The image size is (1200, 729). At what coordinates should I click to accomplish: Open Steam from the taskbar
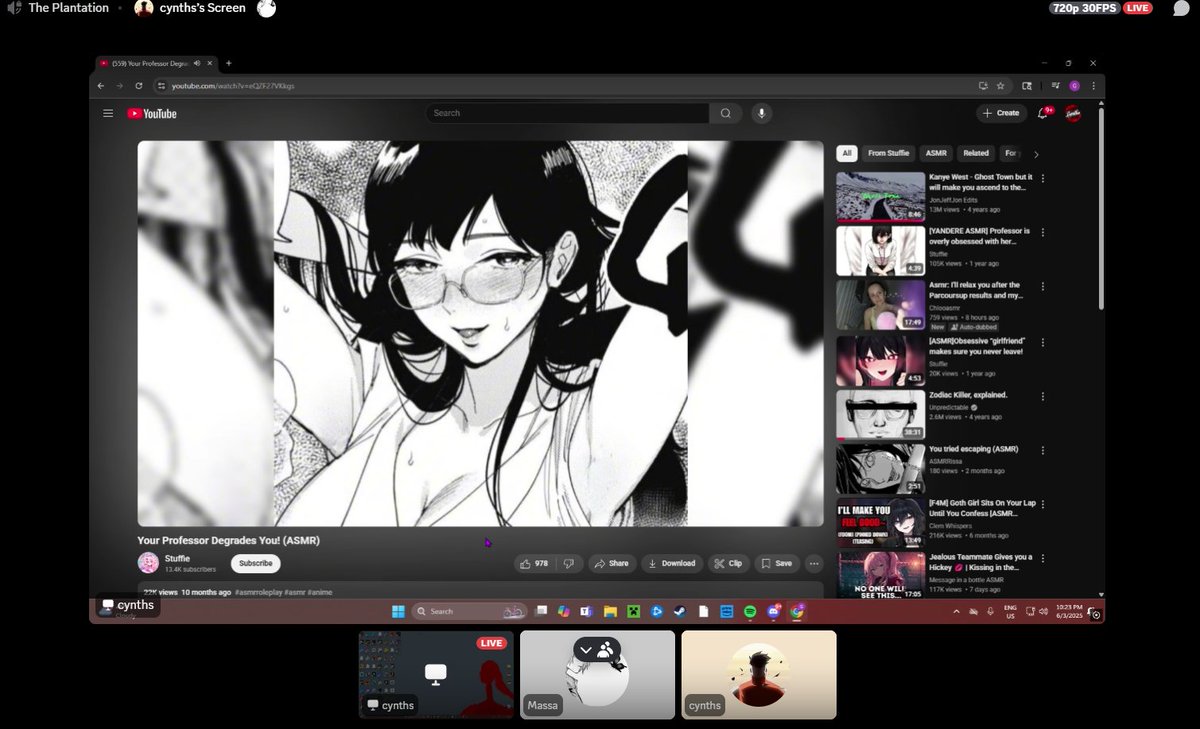pos(680,611)
